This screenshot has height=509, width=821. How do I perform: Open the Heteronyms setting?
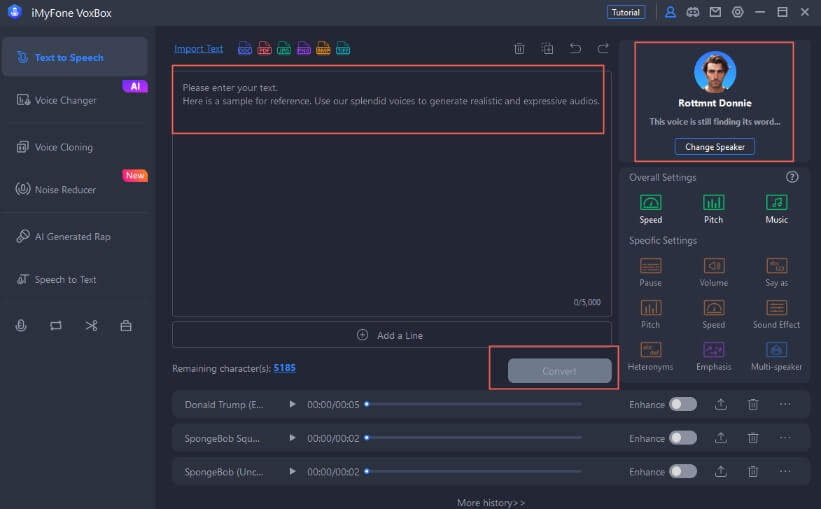[651, 356]
